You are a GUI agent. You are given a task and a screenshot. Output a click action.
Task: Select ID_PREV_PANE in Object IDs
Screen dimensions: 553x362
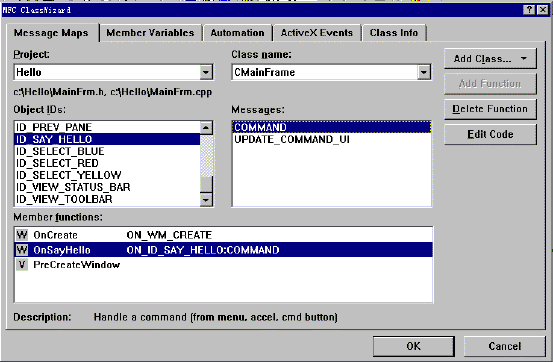click(107, 127)
